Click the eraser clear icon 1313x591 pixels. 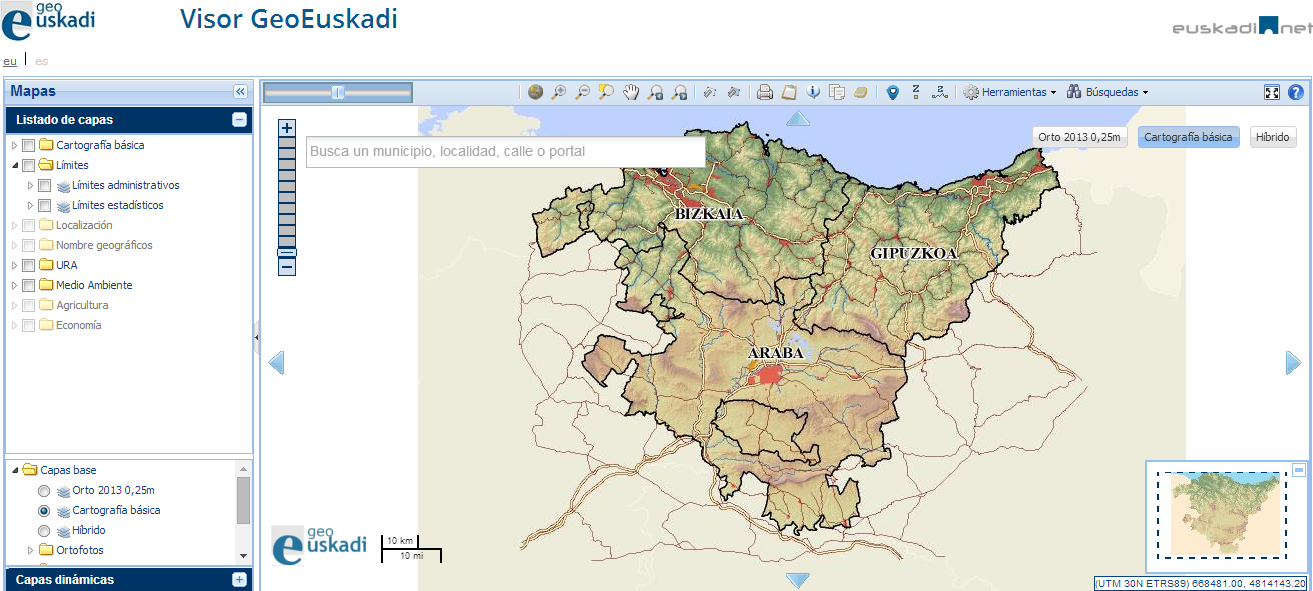coord(860,92)
